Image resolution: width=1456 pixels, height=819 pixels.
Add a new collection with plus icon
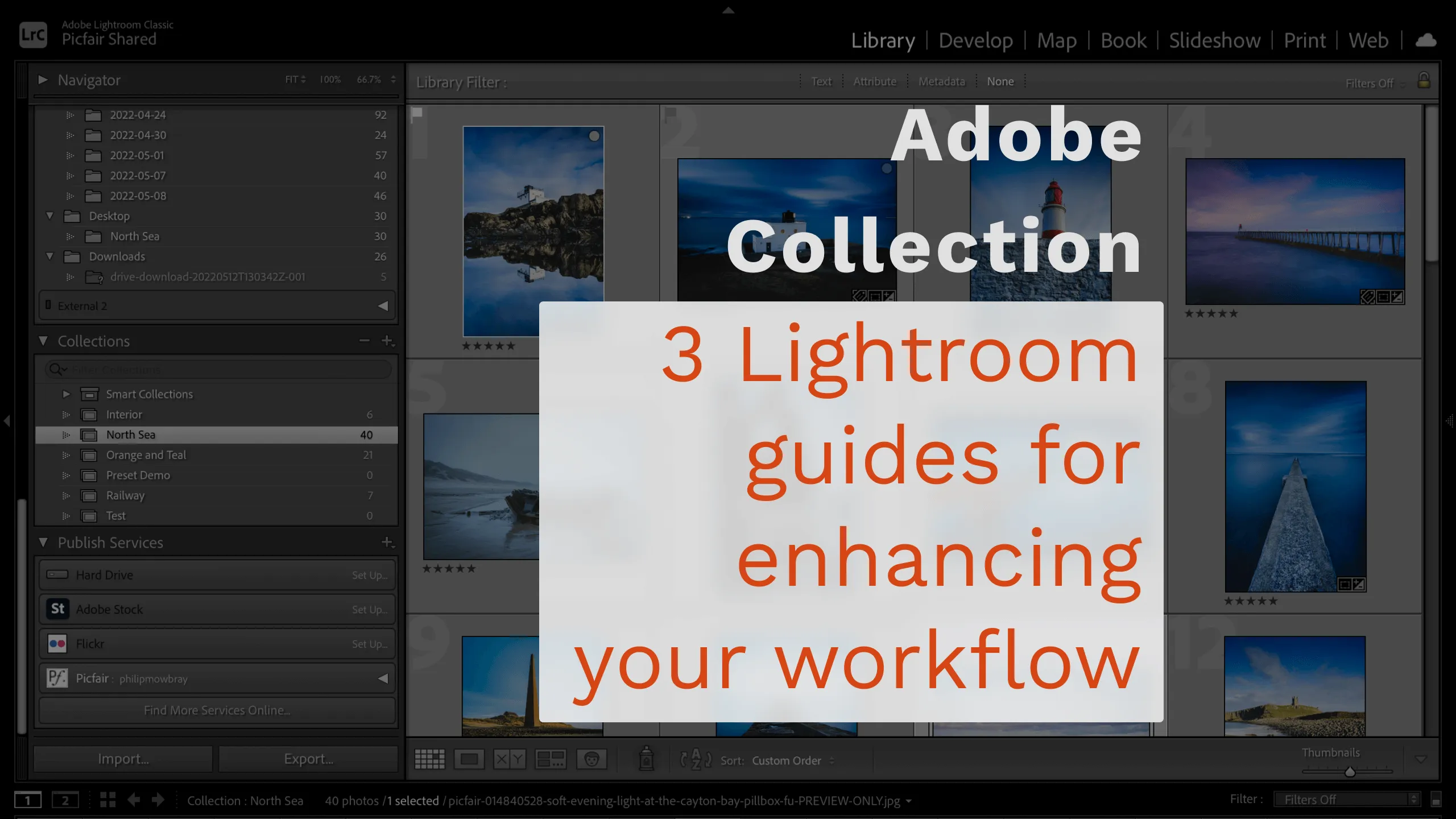click(x=387, y=341)
